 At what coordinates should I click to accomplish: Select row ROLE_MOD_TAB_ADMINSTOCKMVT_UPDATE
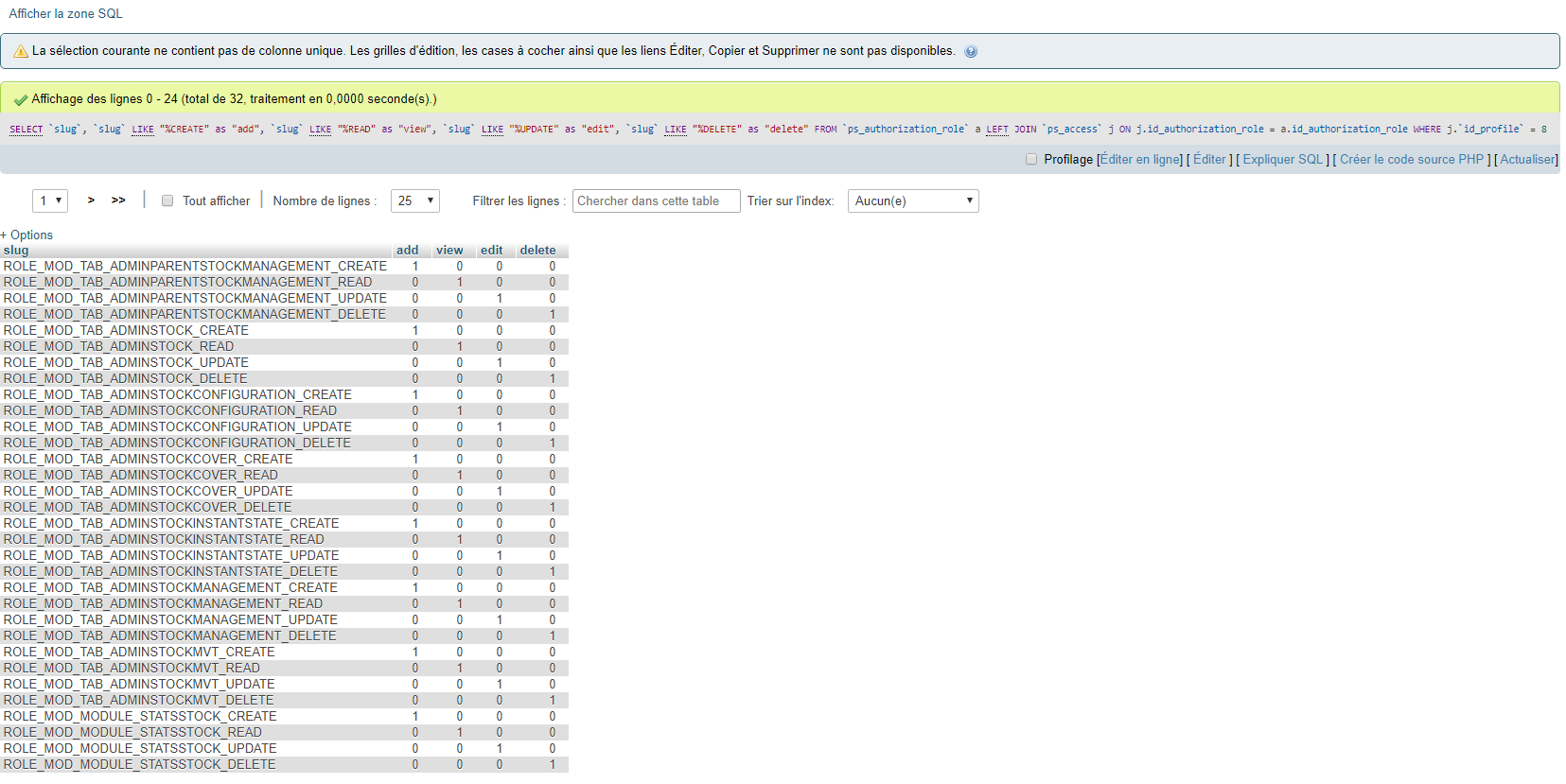click(284, 684)
